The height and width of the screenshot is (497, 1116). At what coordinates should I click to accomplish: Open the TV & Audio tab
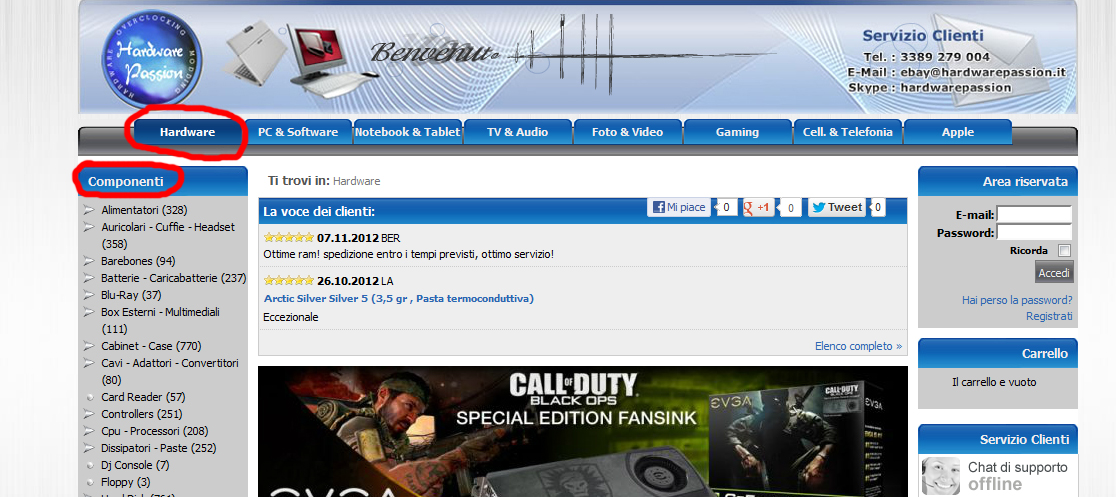pyautogui.click(x=517, y=132)
